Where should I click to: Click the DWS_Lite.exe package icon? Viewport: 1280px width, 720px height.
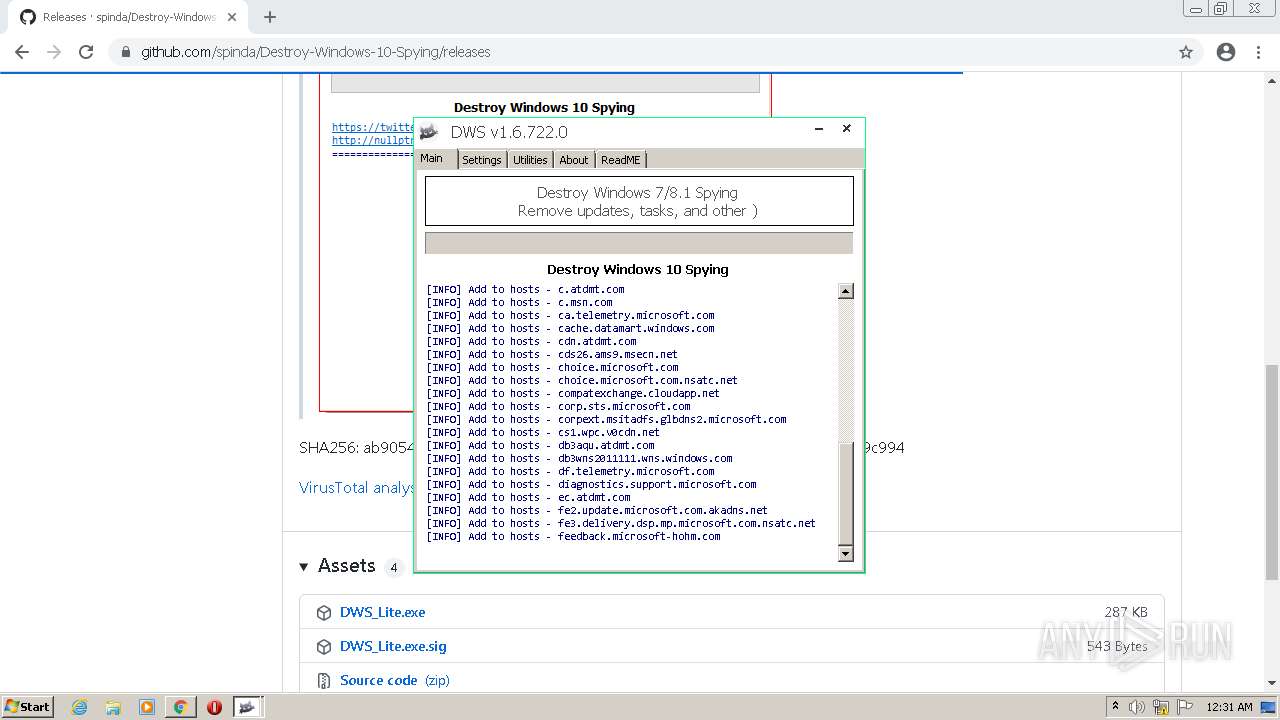(323, 613)
